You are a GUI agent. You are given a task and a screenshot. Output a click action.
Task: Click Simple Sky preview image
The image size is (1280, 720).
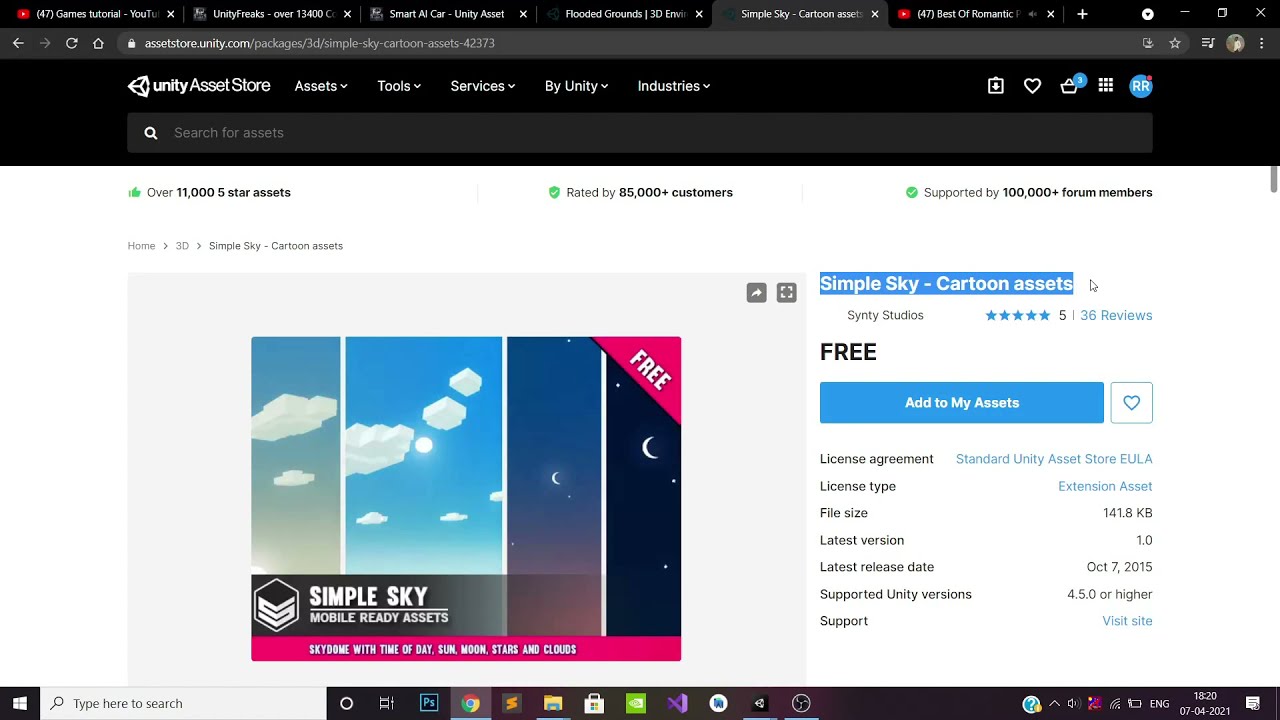[x=466, y=499]
